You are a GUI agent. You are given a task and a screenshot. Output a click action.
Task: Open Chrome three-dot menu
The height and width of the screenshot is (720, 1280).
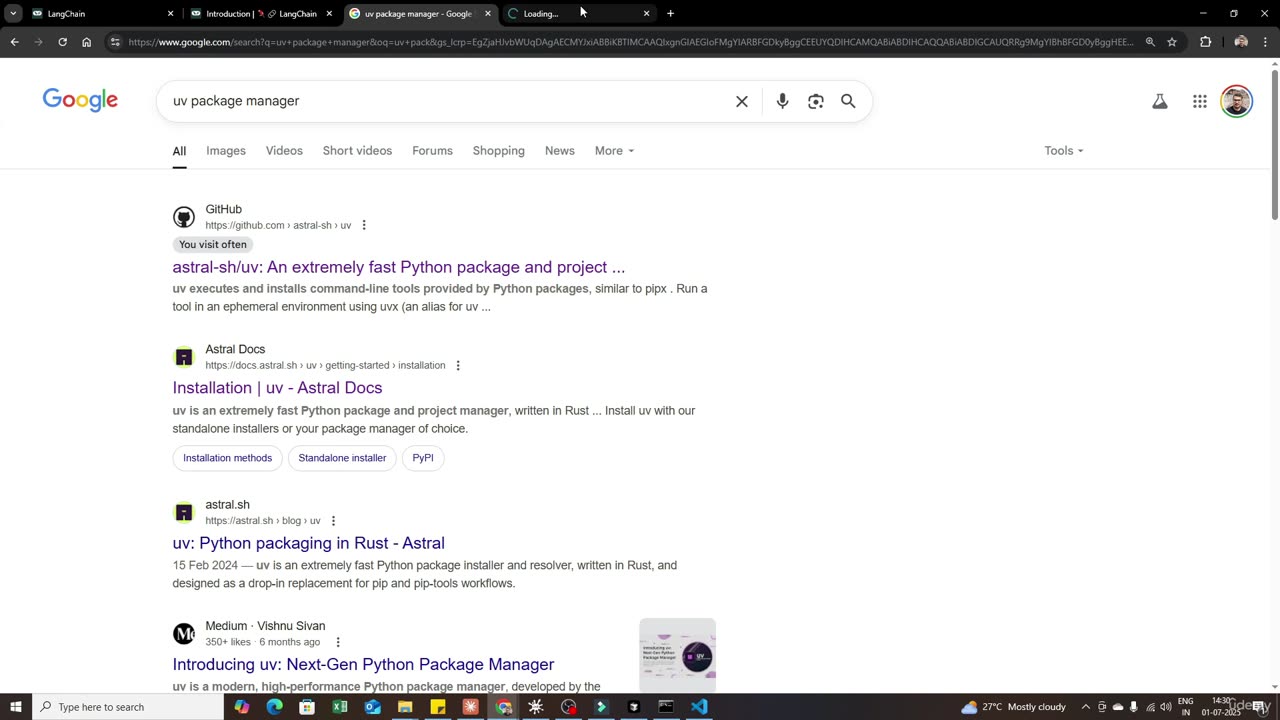click(1266, 42)
